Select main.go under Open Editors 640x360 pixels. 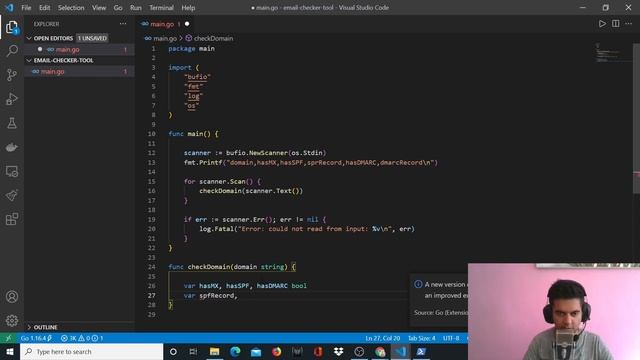point(67,49)
